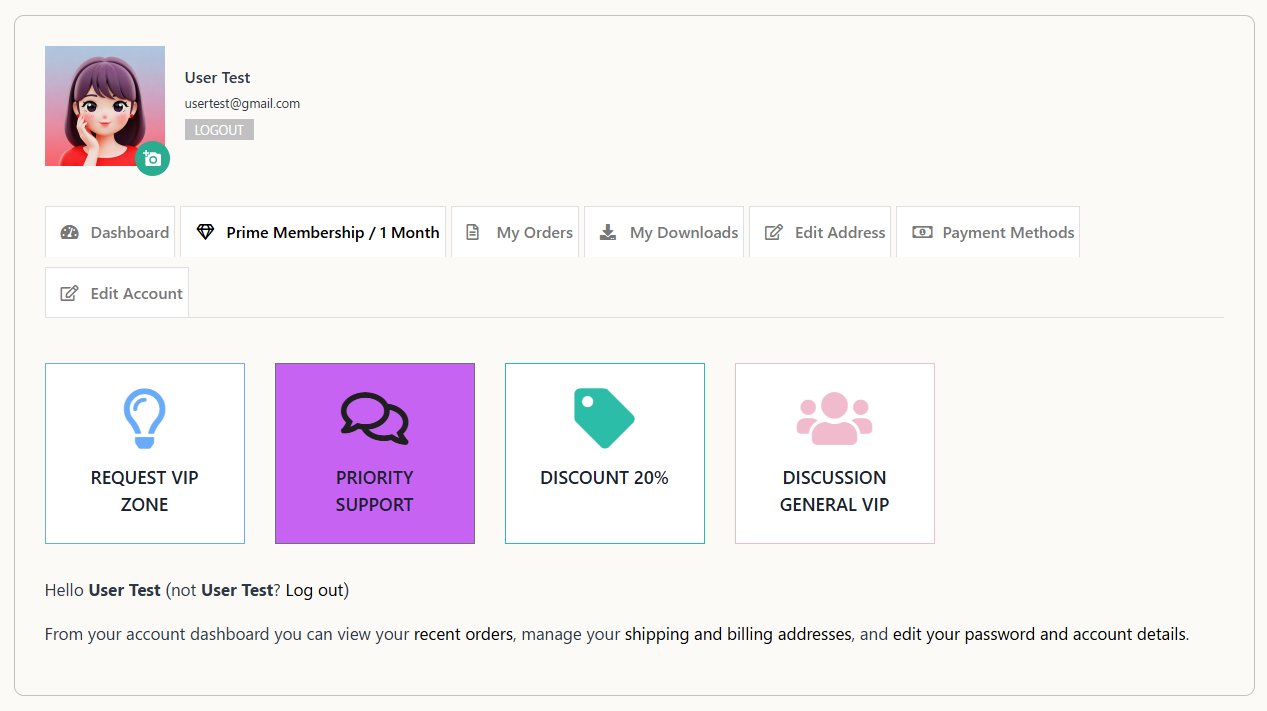Click the pink group users icon
The height and width of the screenshot is (711, 1267).
coord(834,418)
